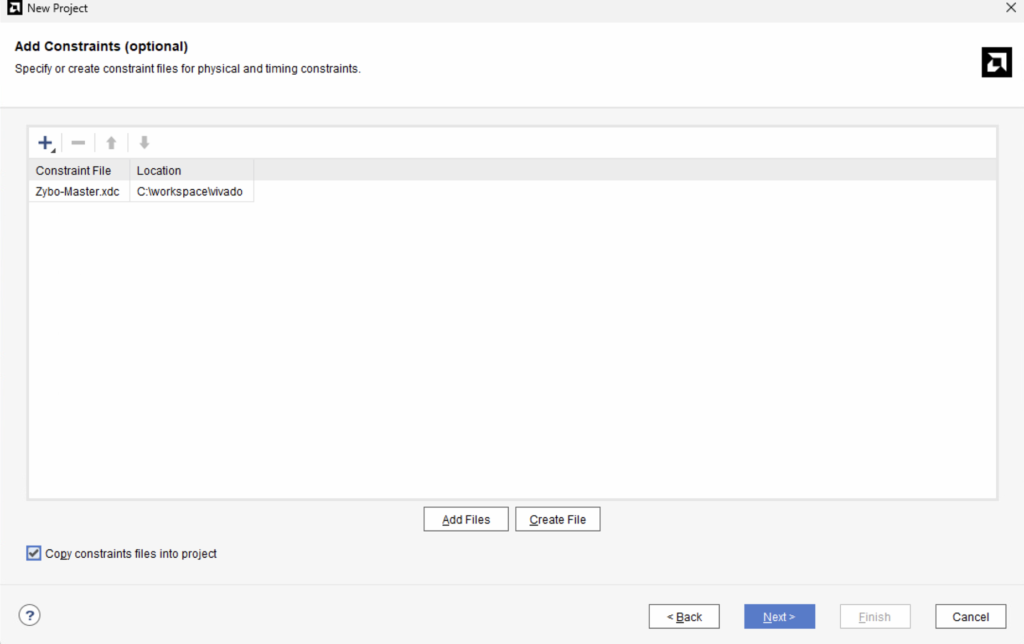Click the application icon in title bar
1024x644 pixels.
[x=14, y=8]
